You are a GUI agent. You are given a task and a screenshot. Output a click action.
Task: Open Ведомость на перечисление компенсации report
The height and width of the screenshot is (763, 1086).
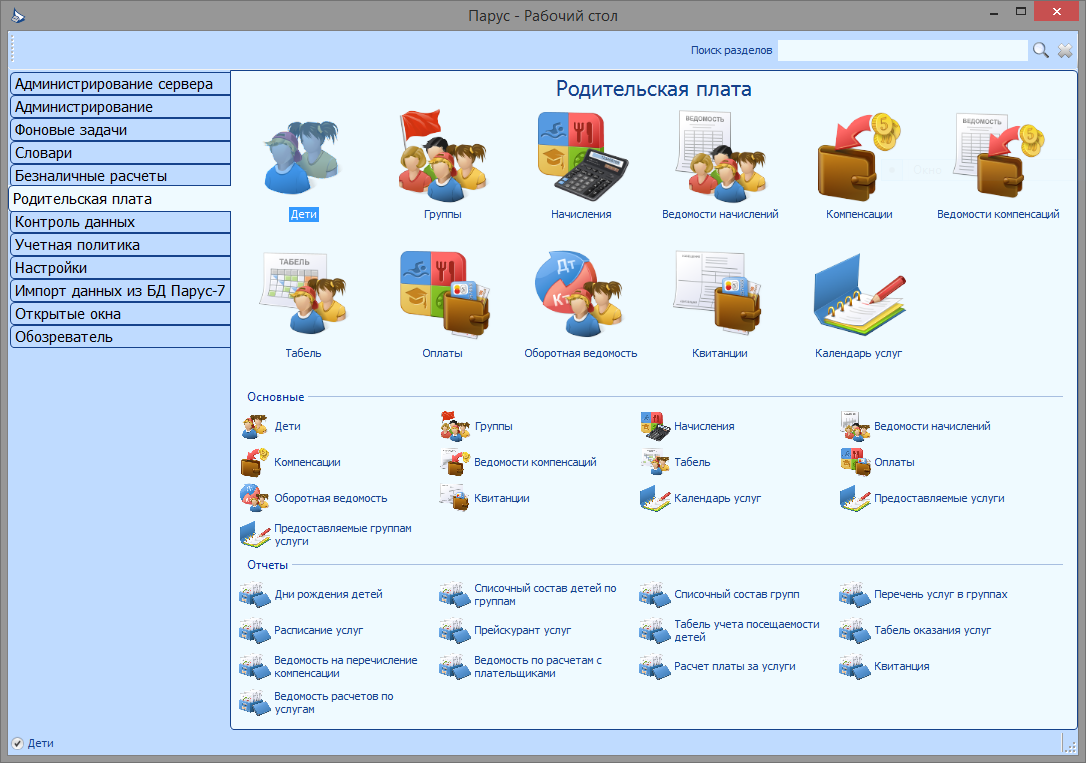pyautogui.click(x=346, y=666)
